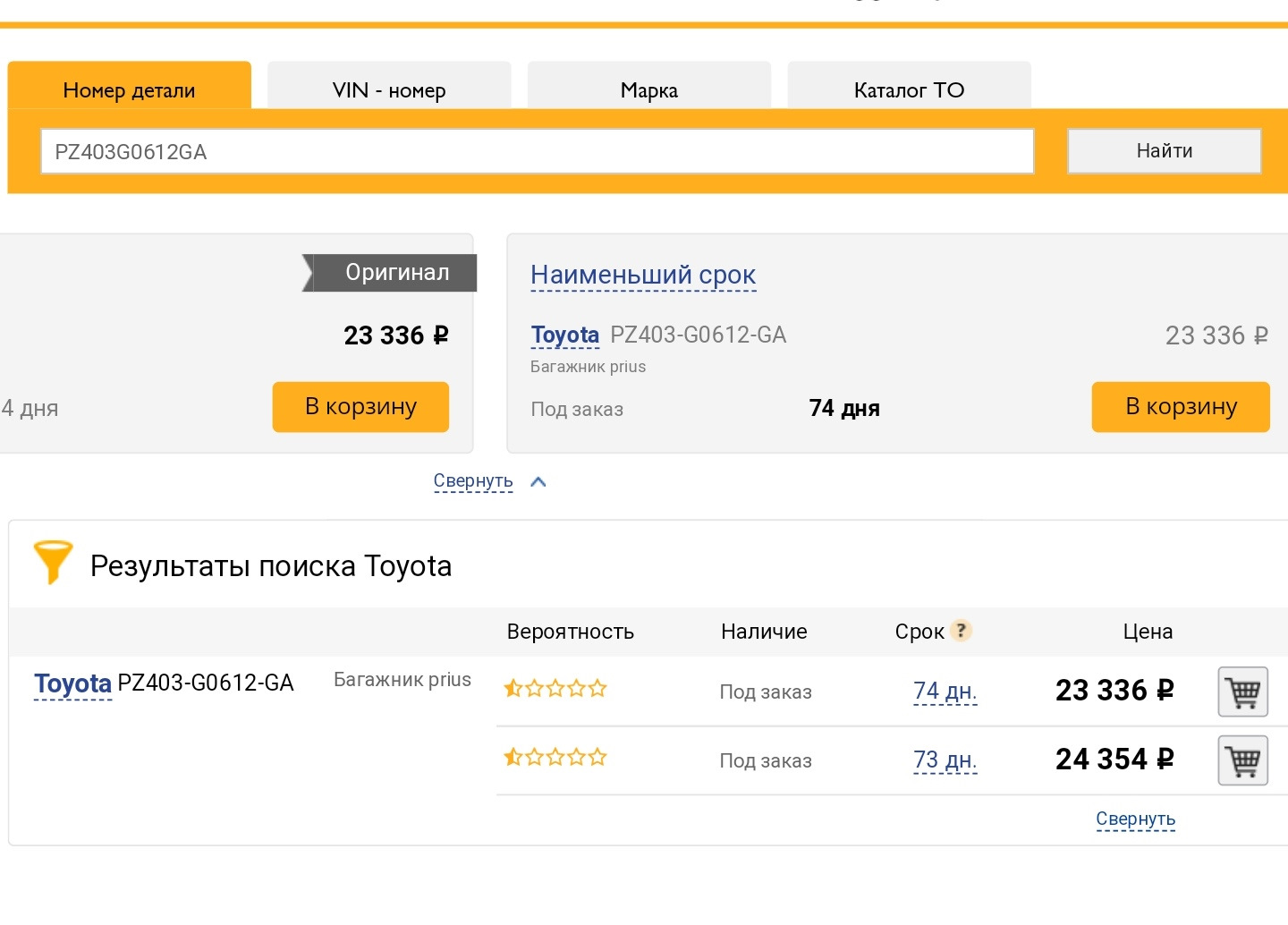Open the Каталог ТО tab

(910, 86)
